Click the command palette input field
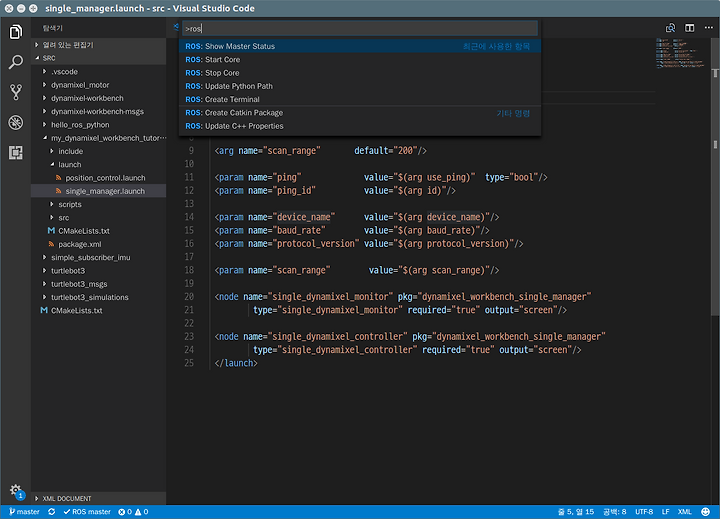Viewport: 720px width, 519px height. click(360, 28)
